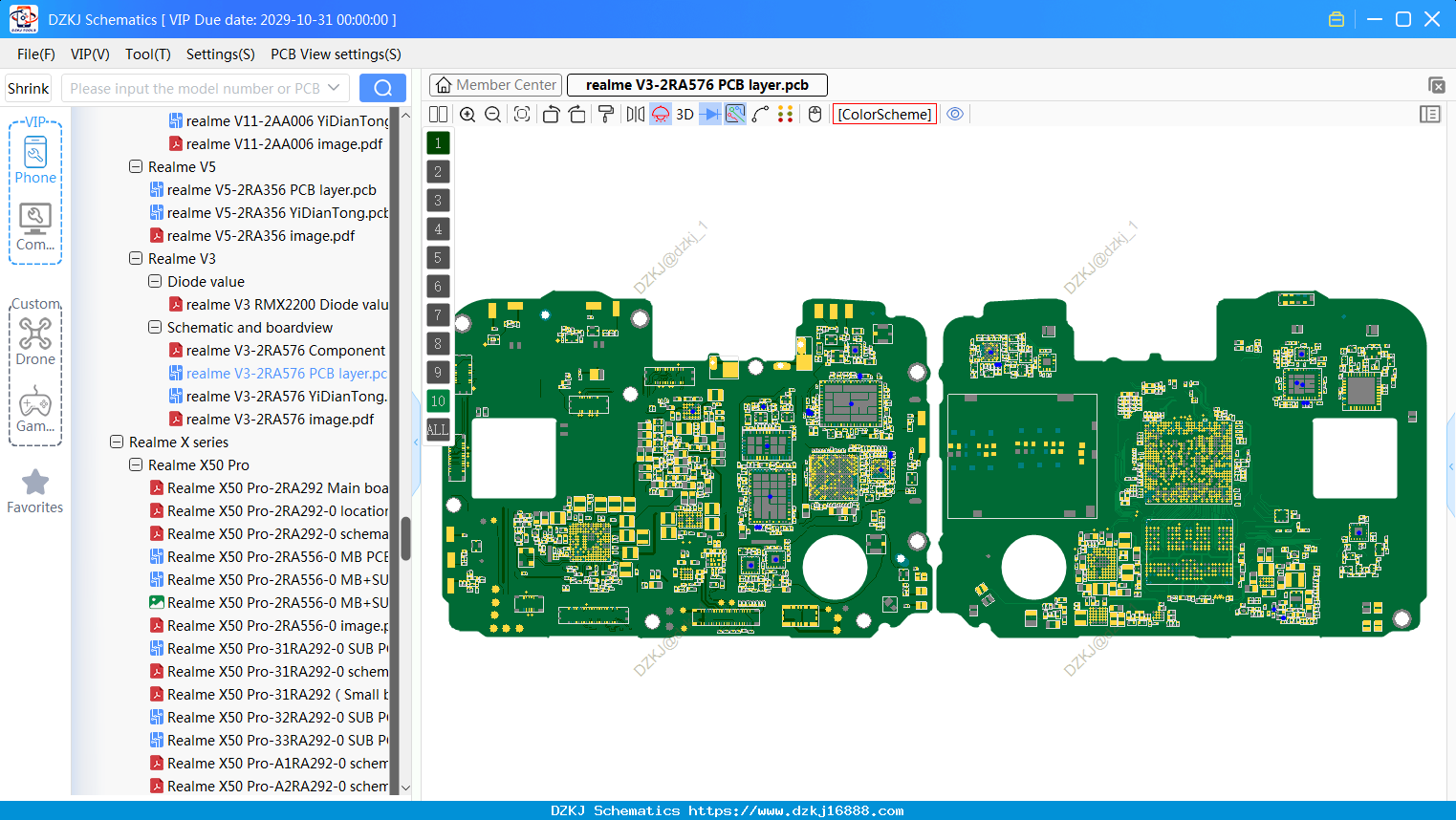Open Favorites star in sidebar
The width and height of the screenshot is (1456, 820).
click(x=35, y=491)
